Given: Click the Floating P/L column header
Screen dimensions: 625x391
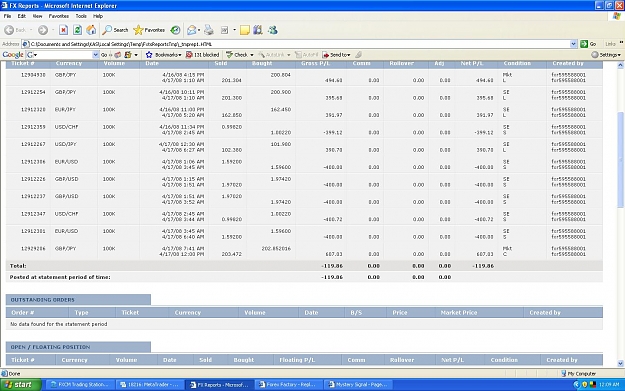Looking at the screenshot, I should (x=297, y=360).
